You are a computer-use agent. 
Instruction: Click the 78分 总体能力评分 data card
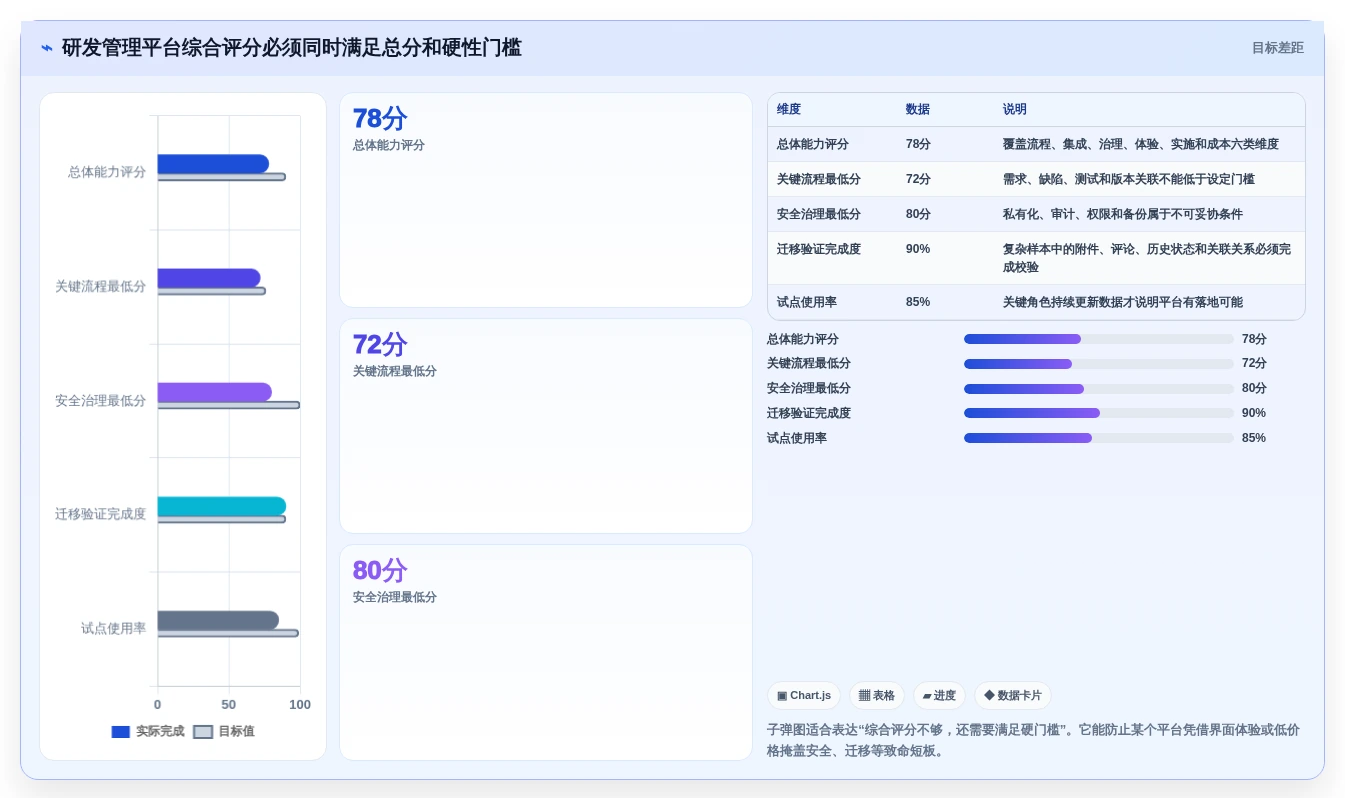click(546, 200)
